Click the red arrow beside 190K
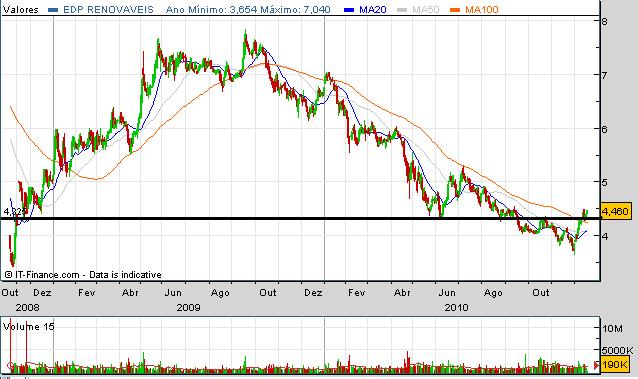Image resolution: width=638 pixels, height=379 pixels. (x=596, y=365)
